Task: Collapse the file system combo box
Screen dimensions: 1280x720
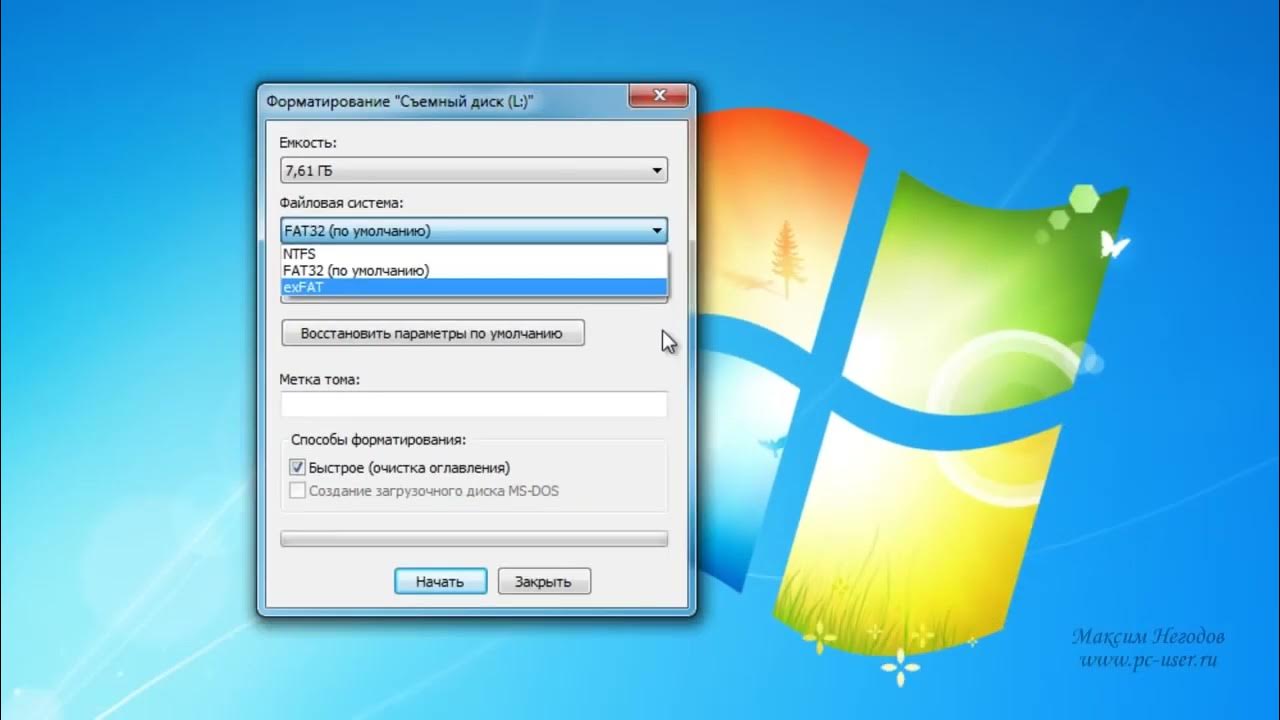Action: pos(474,231)
